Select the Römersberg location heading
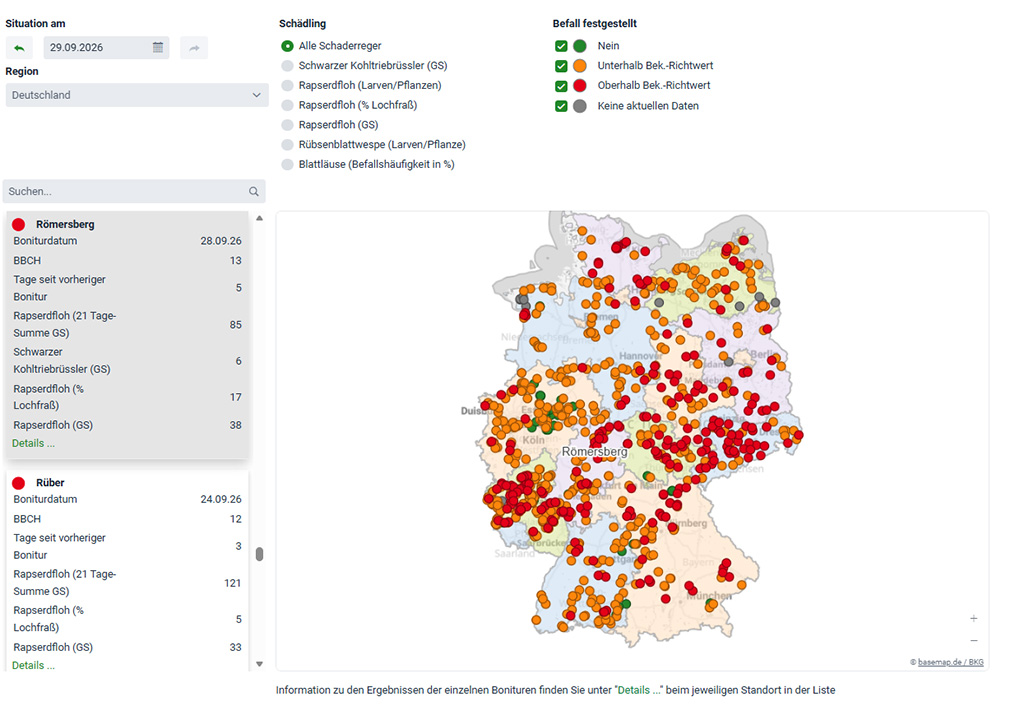Image resolution: width=1024 pixels, height=706 pixels. pos(65,225)
